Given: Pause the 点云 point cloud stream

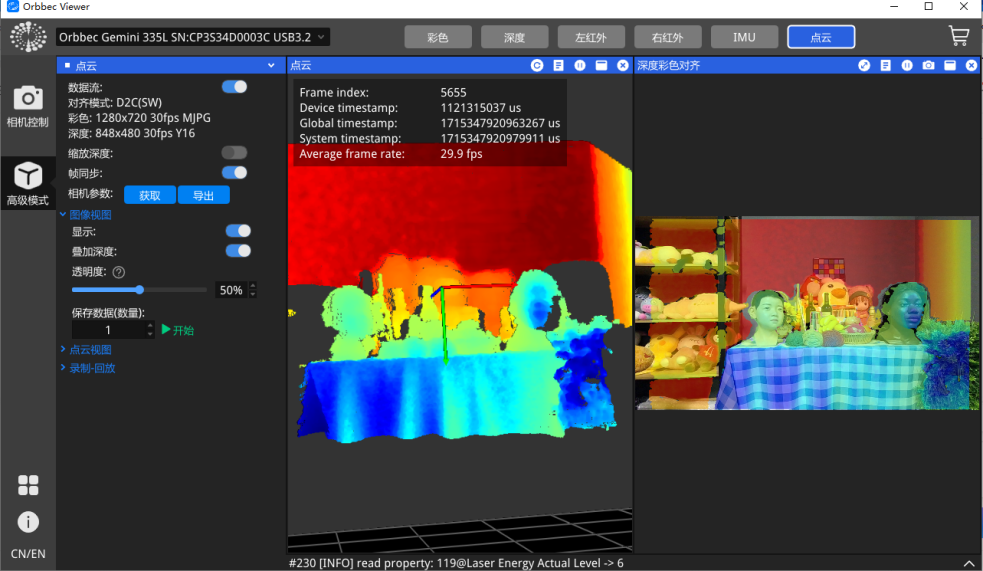Looking at the screenshot, I should 579,65.
